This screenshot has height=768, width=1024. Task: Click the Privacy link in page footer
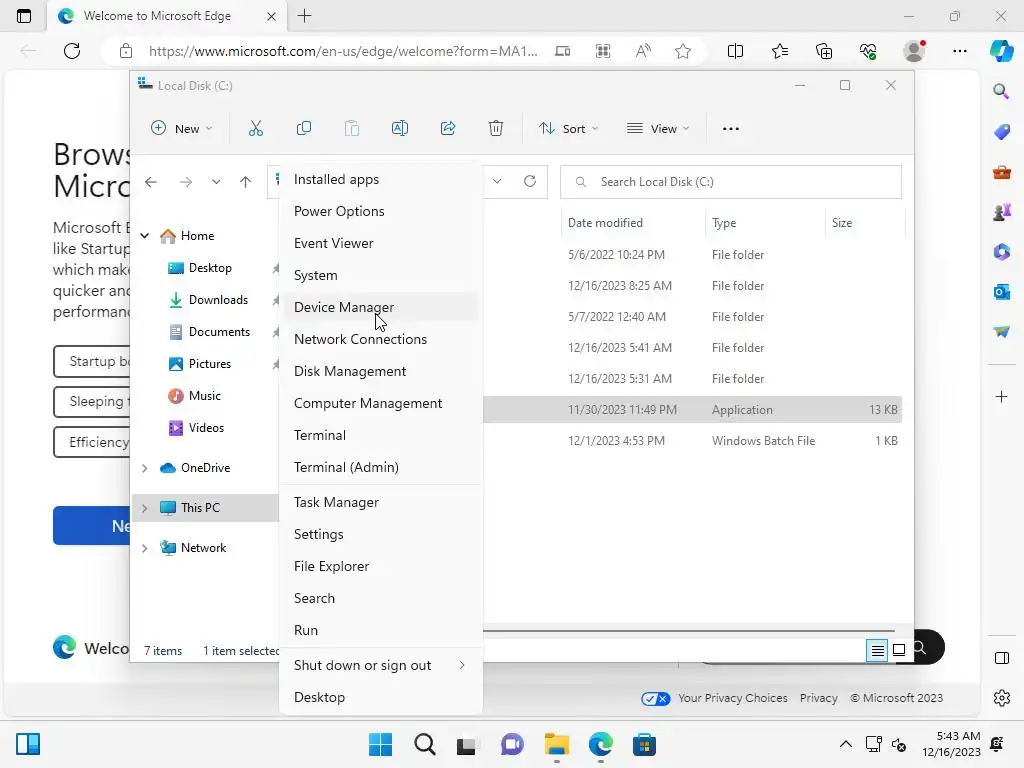818,698
